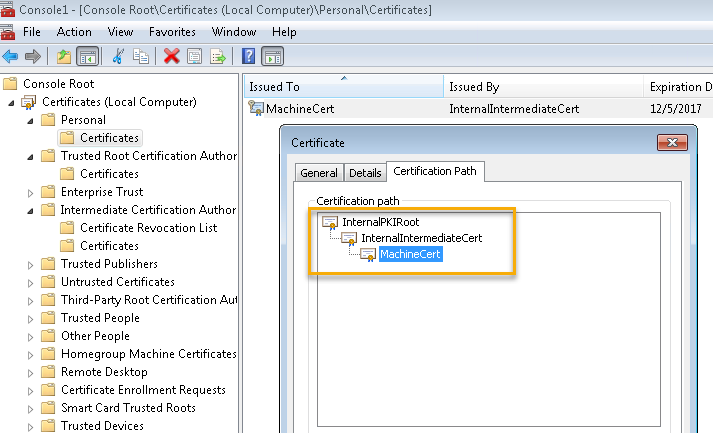The width and height of the screenshot is (713, 433).
Task: Open Properties from the toolbar icon
Action: 194,56
